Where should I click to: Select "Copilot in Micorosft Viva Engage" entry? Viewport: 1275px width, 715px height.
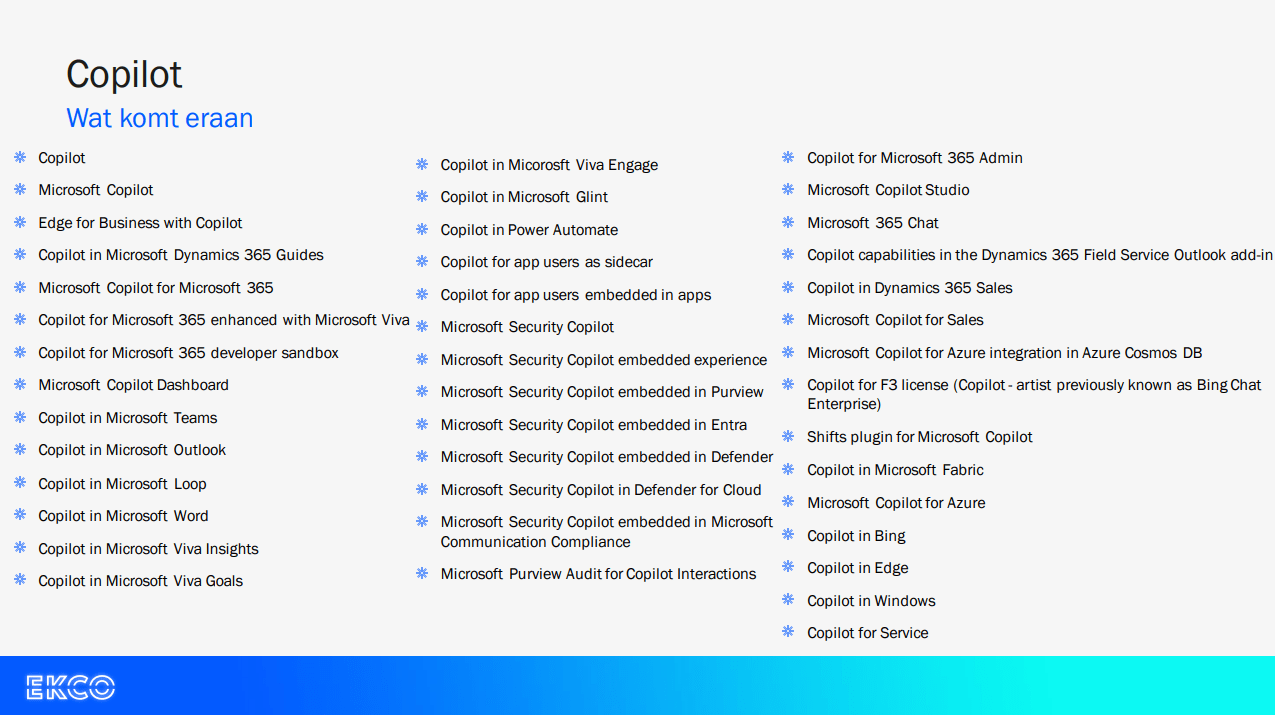click(x=548, y=164)
